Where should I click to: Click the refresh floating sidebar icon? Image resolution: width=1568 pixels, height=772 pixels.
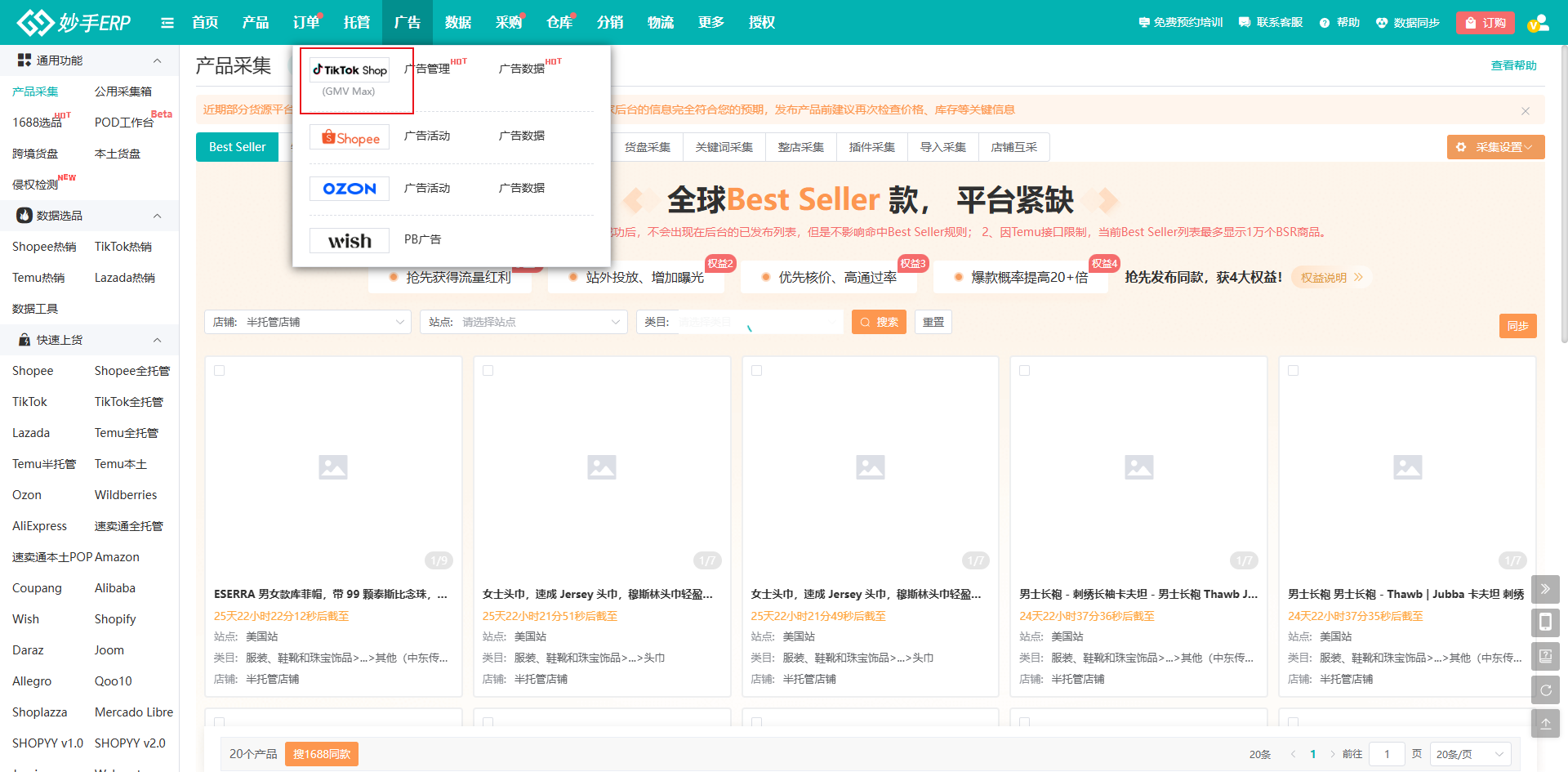click(1545, 690)
